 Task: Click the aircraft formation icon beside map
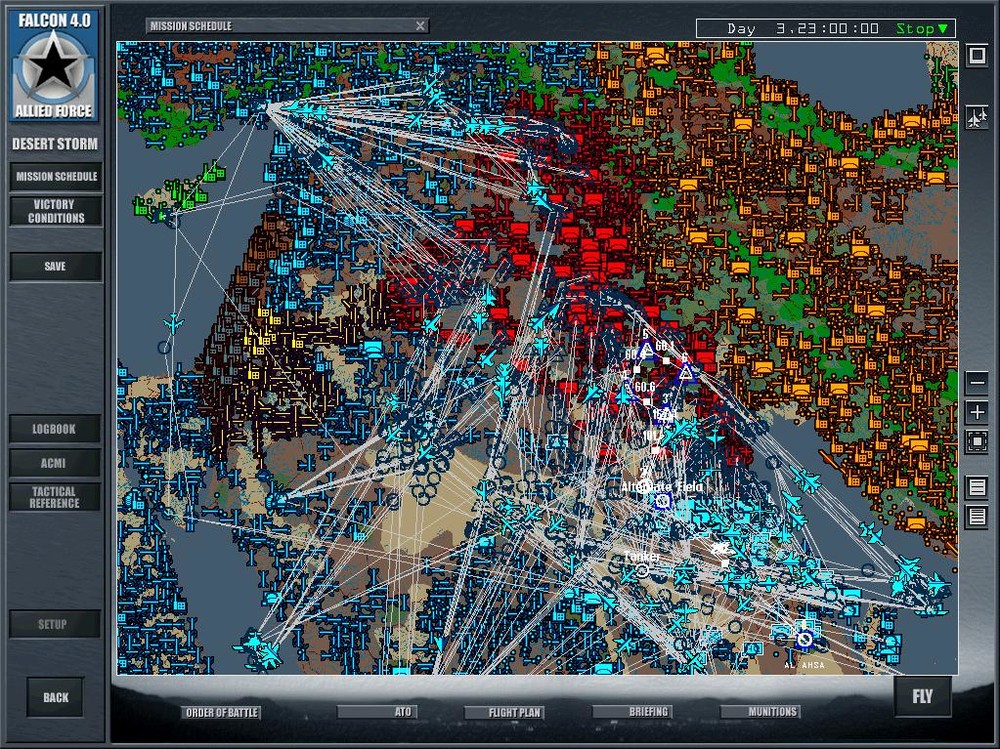coord(977,118)
